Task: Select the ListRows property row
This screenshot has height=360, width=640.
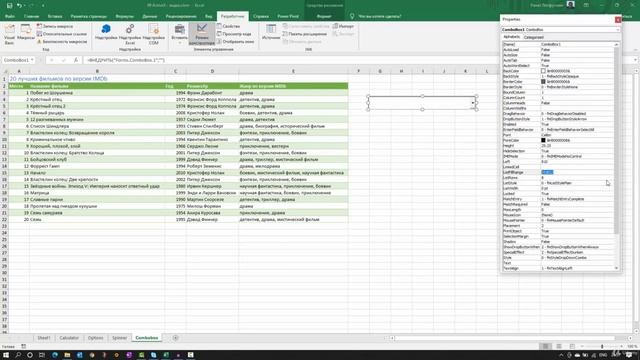Action: click(558, 178)
